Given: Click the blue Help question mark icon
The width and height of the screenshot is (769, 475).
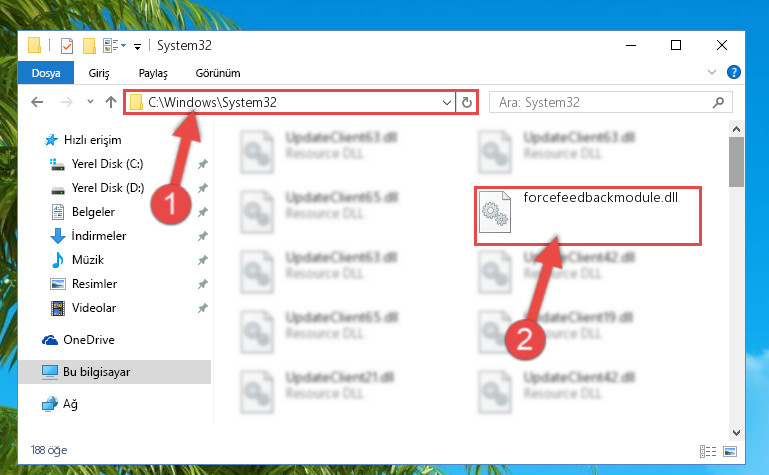Looking at the screenshot, I should (x=734, y=72).
